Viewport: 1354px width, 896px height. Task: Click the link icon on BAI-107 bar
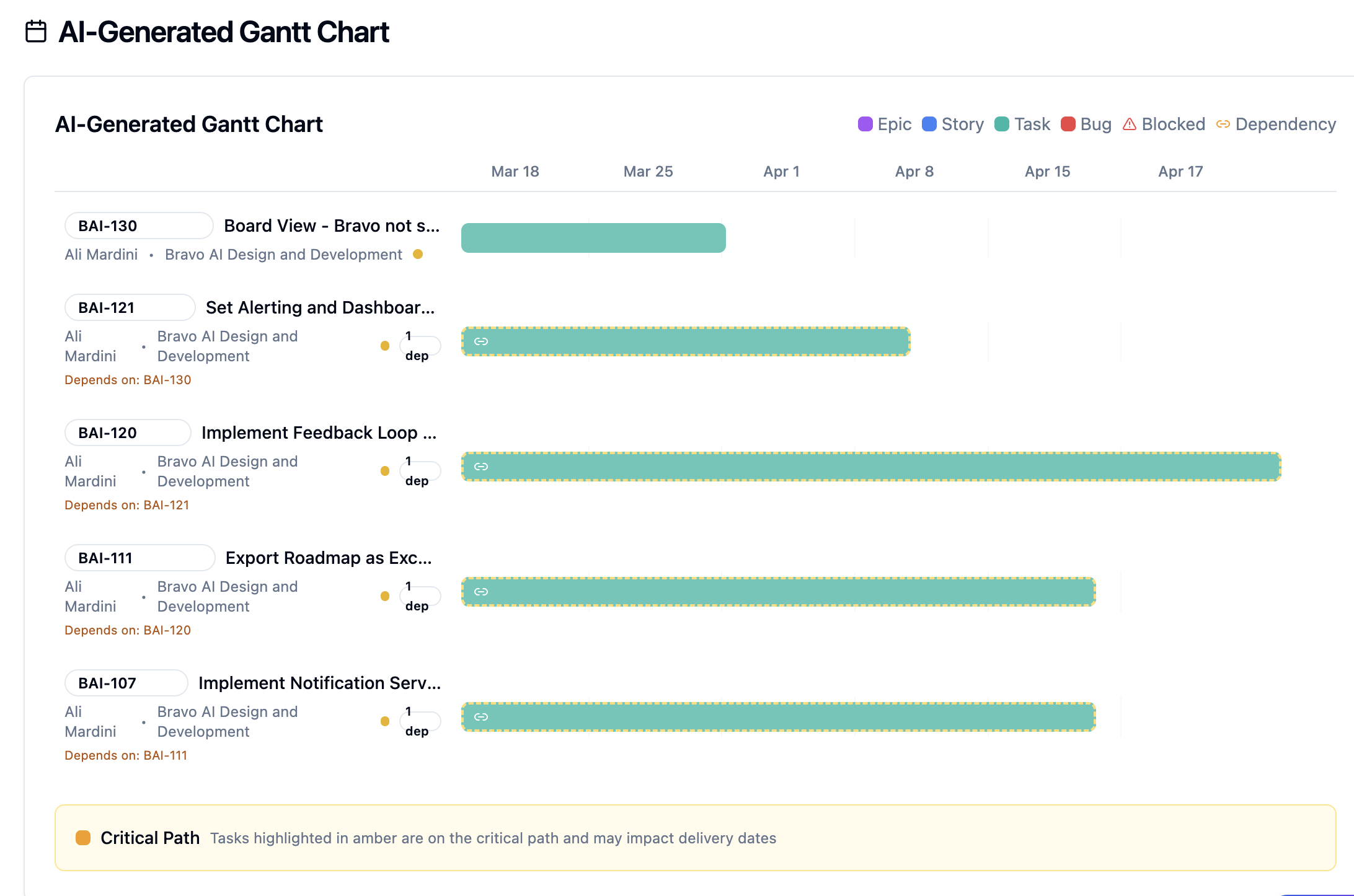coord(481,717)
